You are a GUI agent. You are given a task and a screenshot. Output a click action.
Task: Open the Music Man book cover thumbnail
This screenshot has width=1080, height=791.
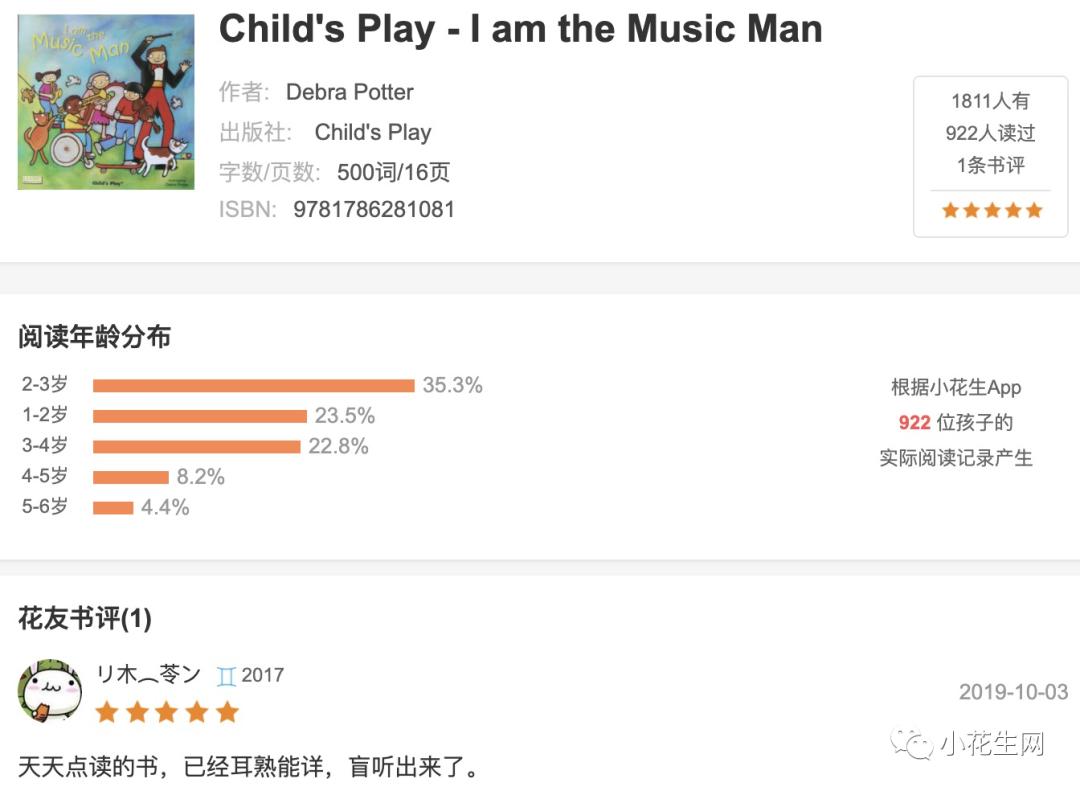(x=106, y=102)
